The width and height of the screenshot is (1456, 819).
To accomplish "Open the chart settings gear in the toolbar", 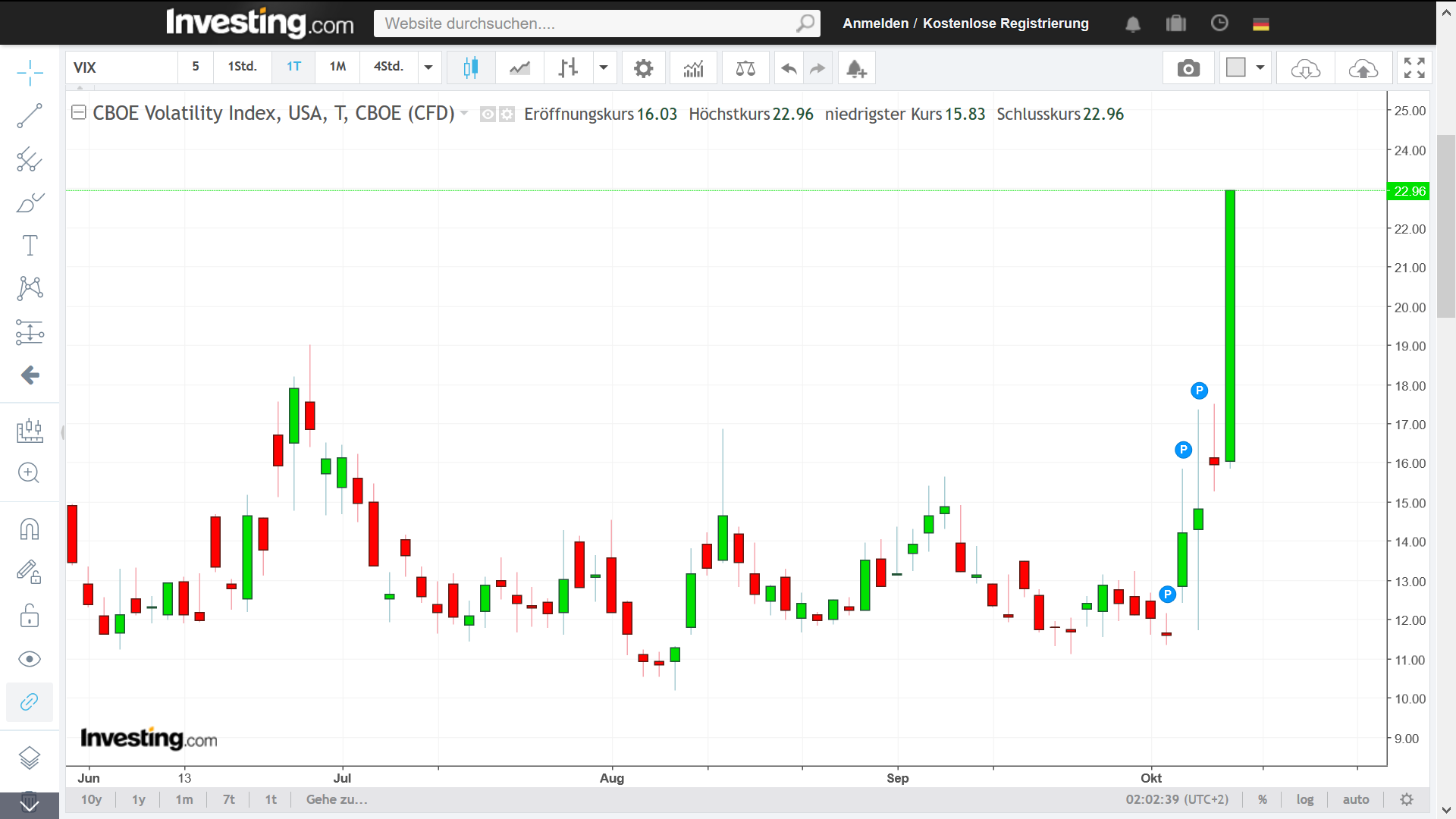I will pyautogui.click(x=643, y=68).
